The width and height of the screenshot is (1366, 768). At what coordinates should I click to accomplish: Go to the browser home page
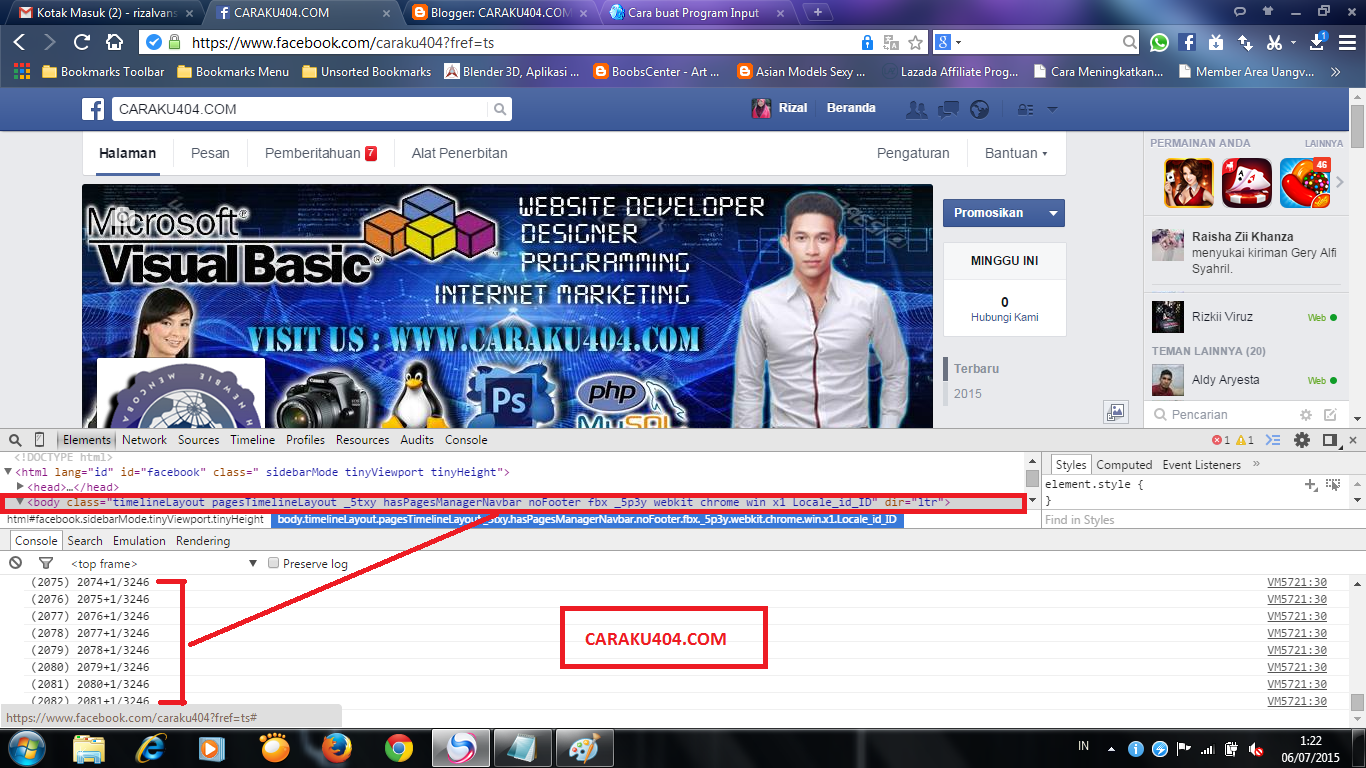tap(114, 43)
